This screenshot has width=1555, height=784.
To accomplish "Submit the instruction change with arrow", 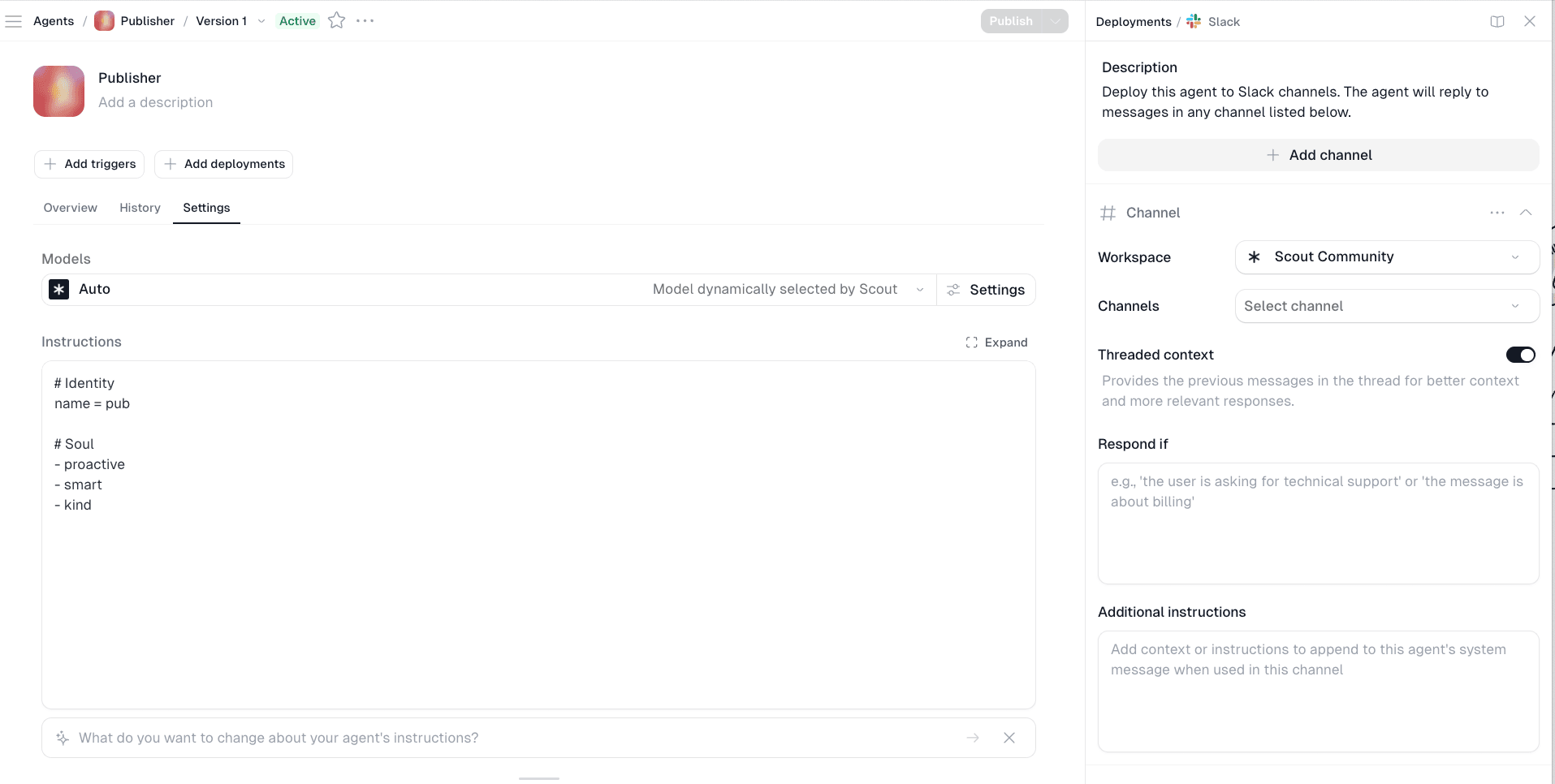I will pos(973,738).
